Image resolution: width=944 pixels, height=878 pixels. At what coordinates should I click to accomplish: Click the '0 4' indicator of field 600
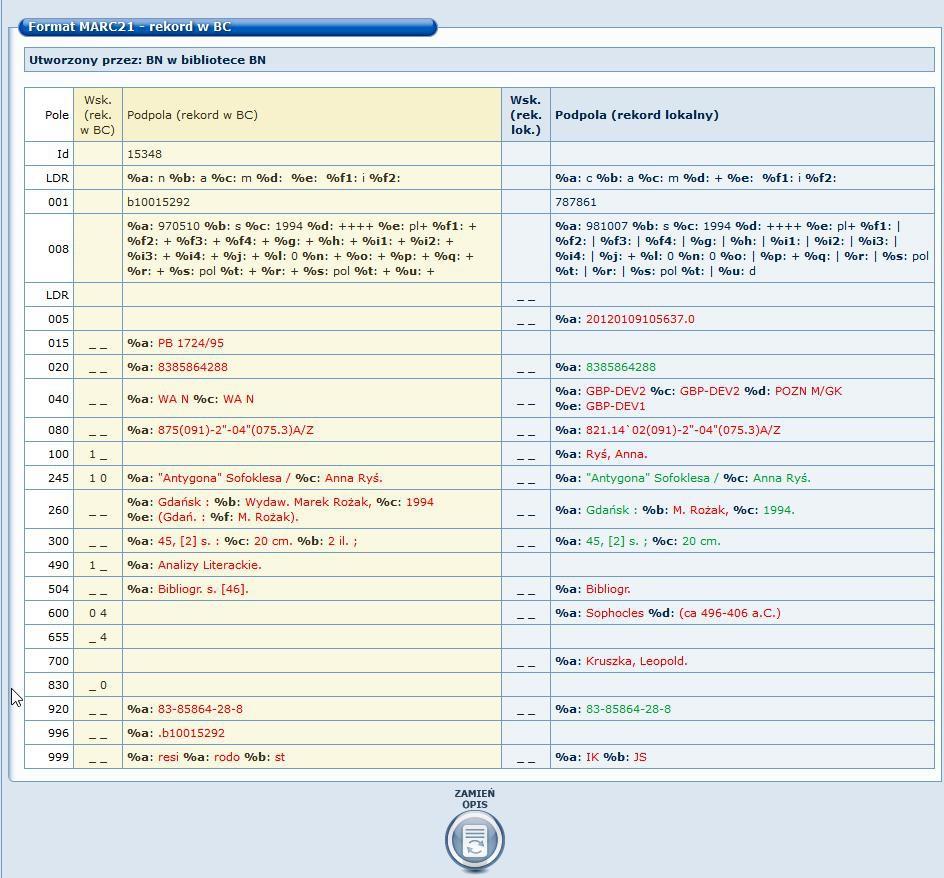coord(98,614)
